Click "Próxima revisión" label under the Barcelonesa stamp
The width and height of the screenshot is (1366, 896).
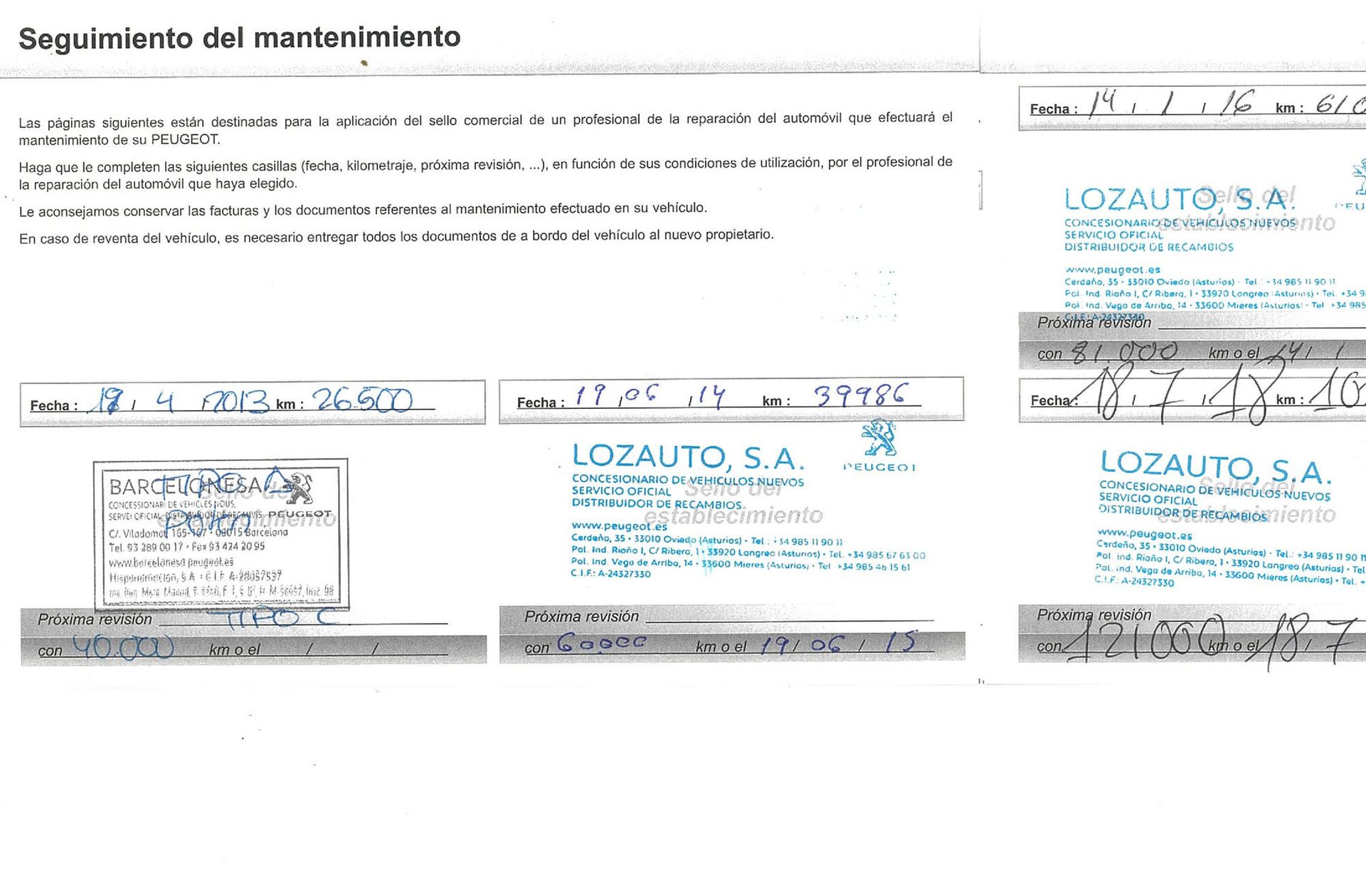click(x=95, y=619)
